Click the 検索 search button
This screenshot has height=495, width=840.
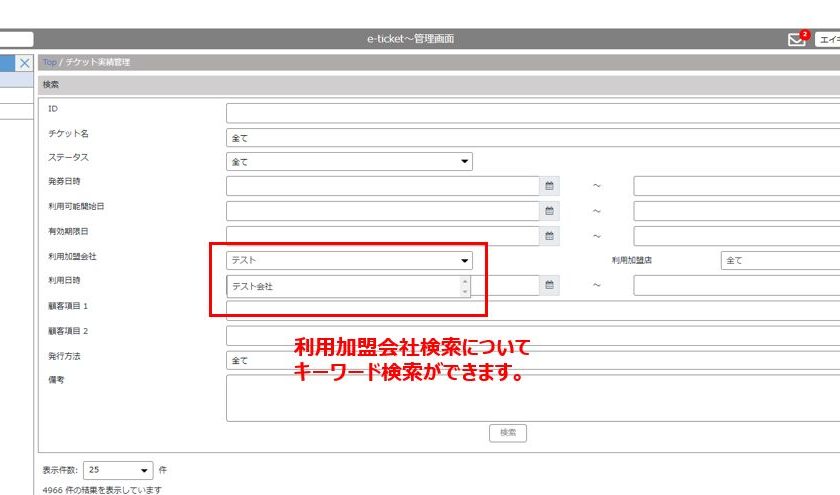pyautogui.click(x=508, y=433)
